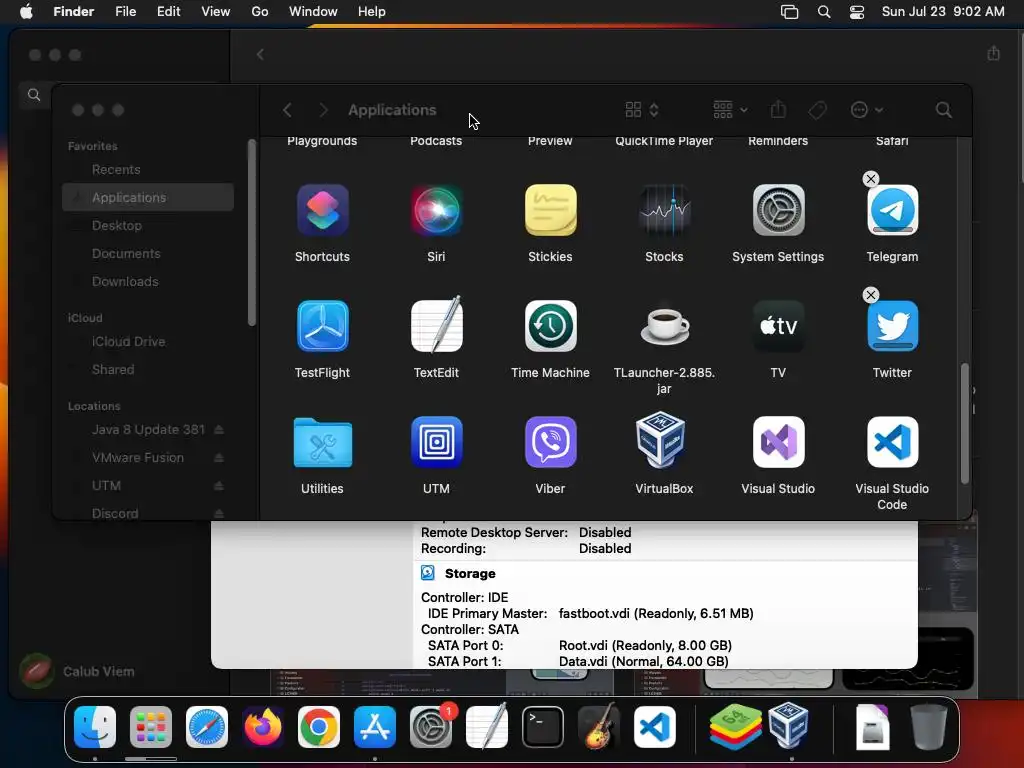Click the Edit Tags toolbar icon

pos(817,110)
